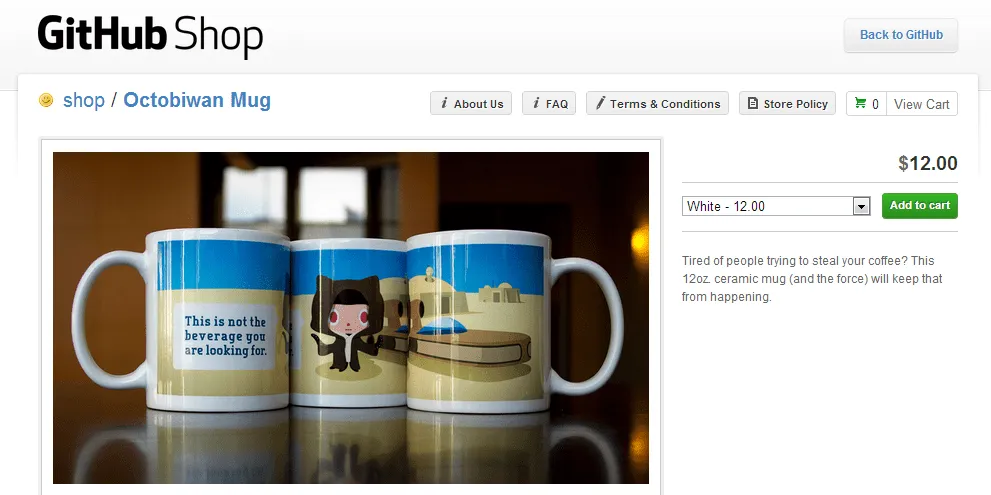
Task: Click the green shopping cart icon
Action: point(860,103)
